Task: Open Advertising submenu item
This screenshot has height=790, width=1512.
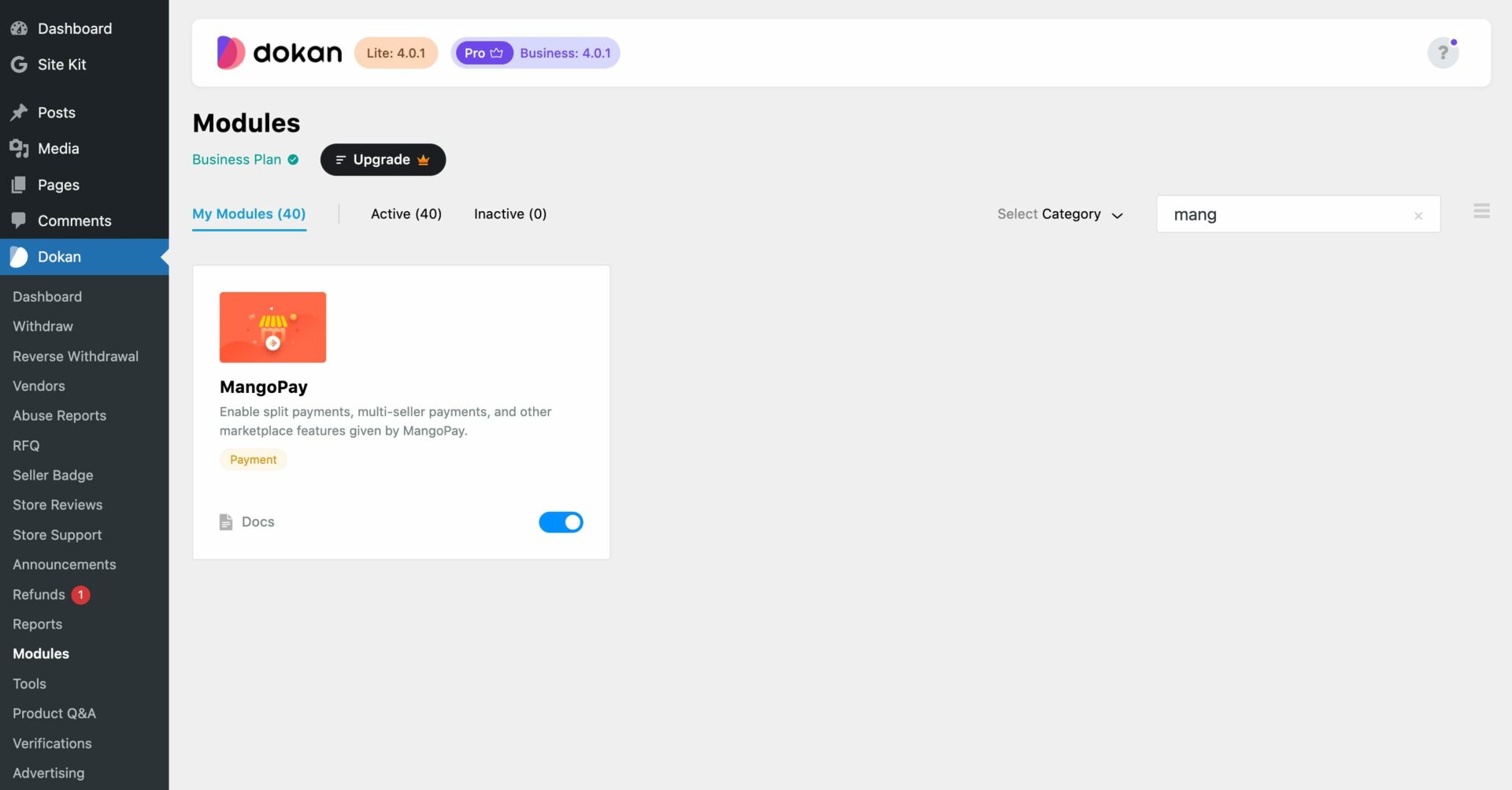Action: [48, 773]
